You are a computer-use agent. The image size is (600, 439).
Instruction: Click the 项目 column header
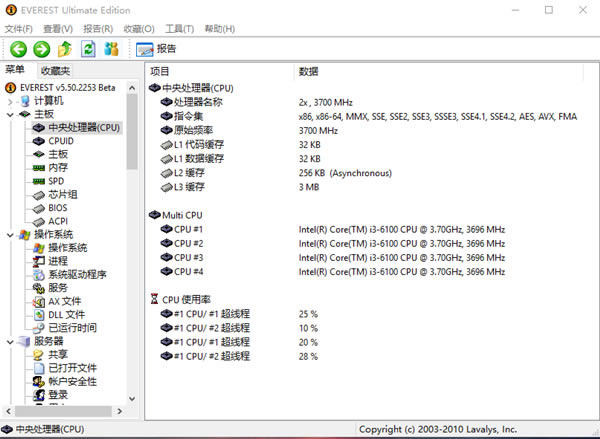160,72
